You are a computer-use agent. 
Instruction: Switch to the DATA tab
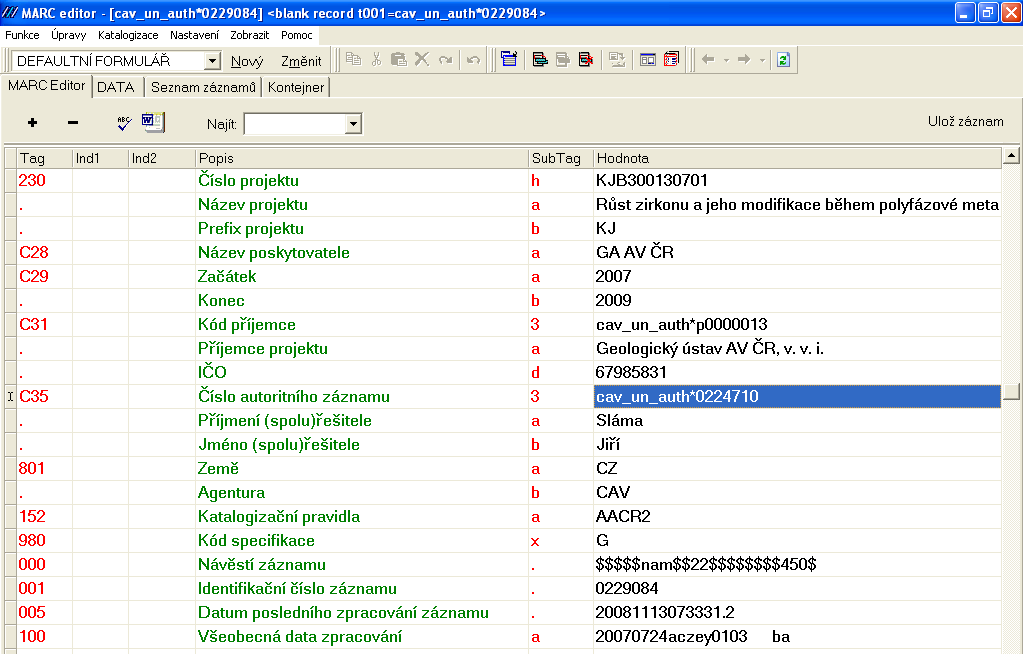coord(115,87)
